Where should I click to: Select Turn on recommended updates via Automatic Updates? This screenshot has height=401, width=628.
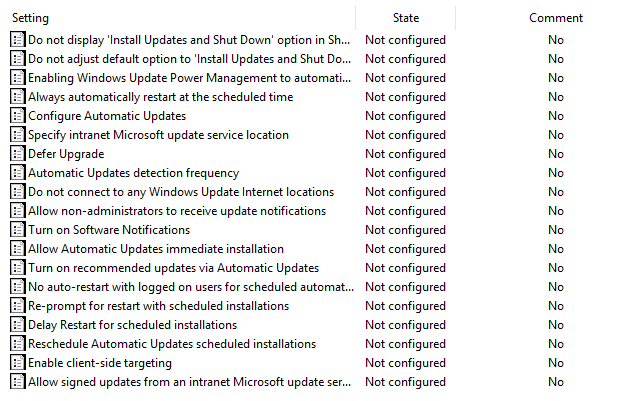coord(173,268)
